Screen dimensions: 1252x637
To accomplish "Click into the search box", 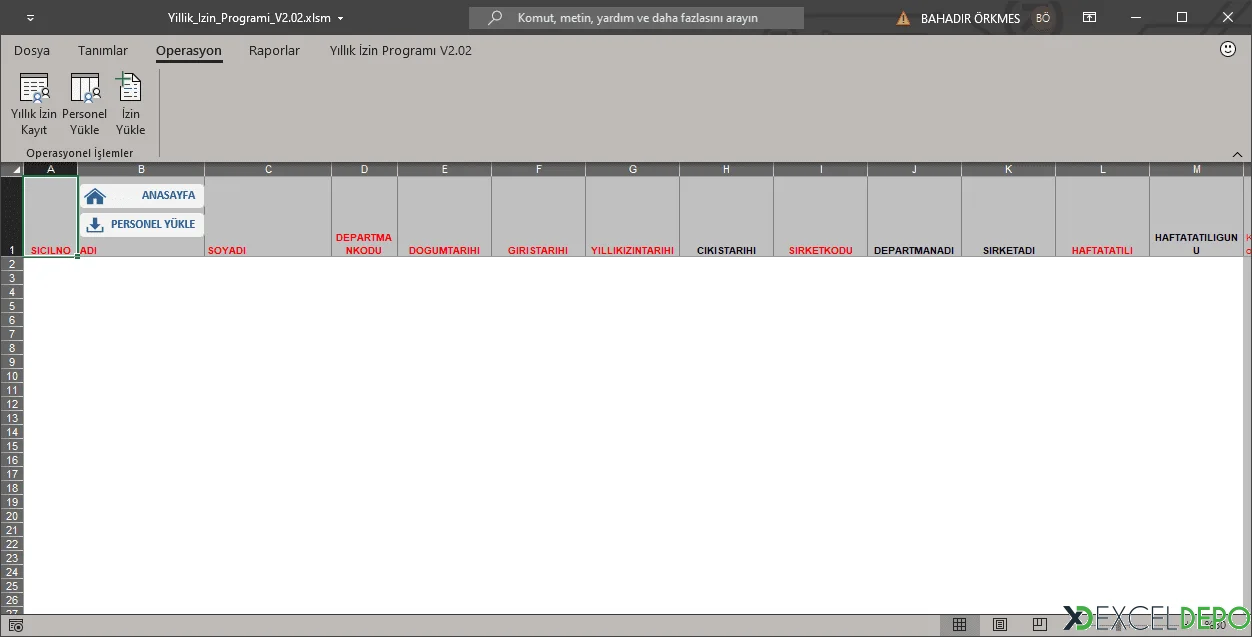I will pyautogui.click(x=640, y=18).
